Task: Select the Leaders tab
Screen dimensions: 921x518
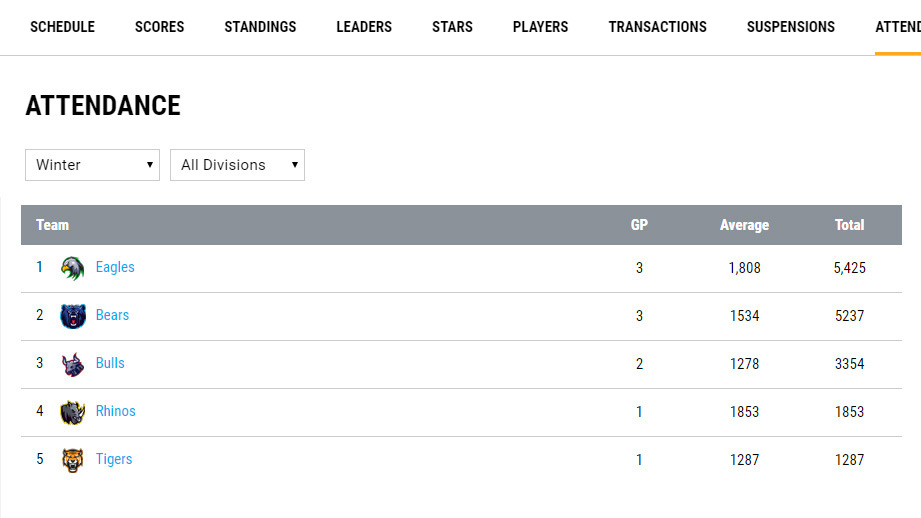Action: (x=364, y=27)
